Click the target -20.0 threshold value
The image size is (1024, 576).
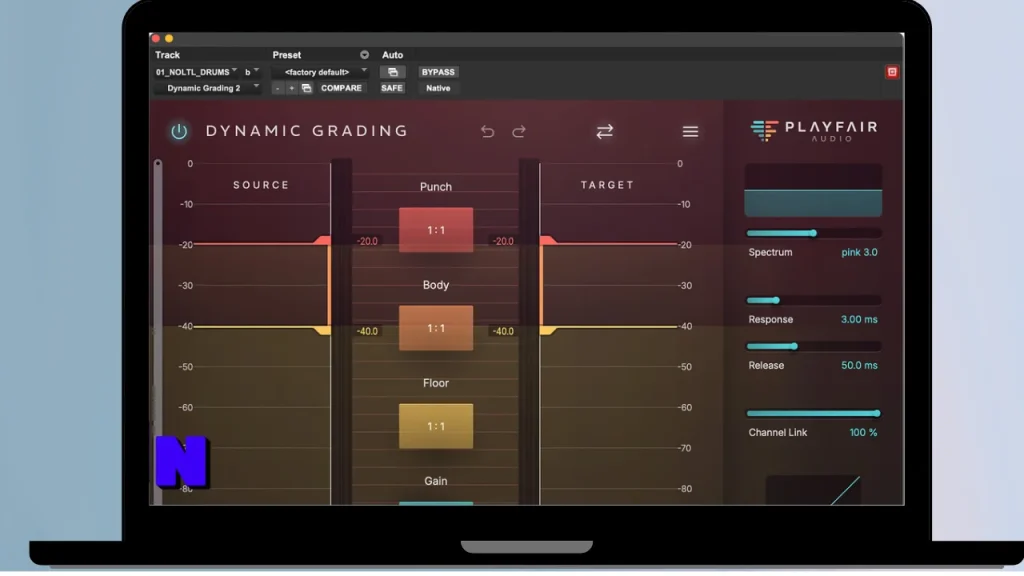[503, 241]
